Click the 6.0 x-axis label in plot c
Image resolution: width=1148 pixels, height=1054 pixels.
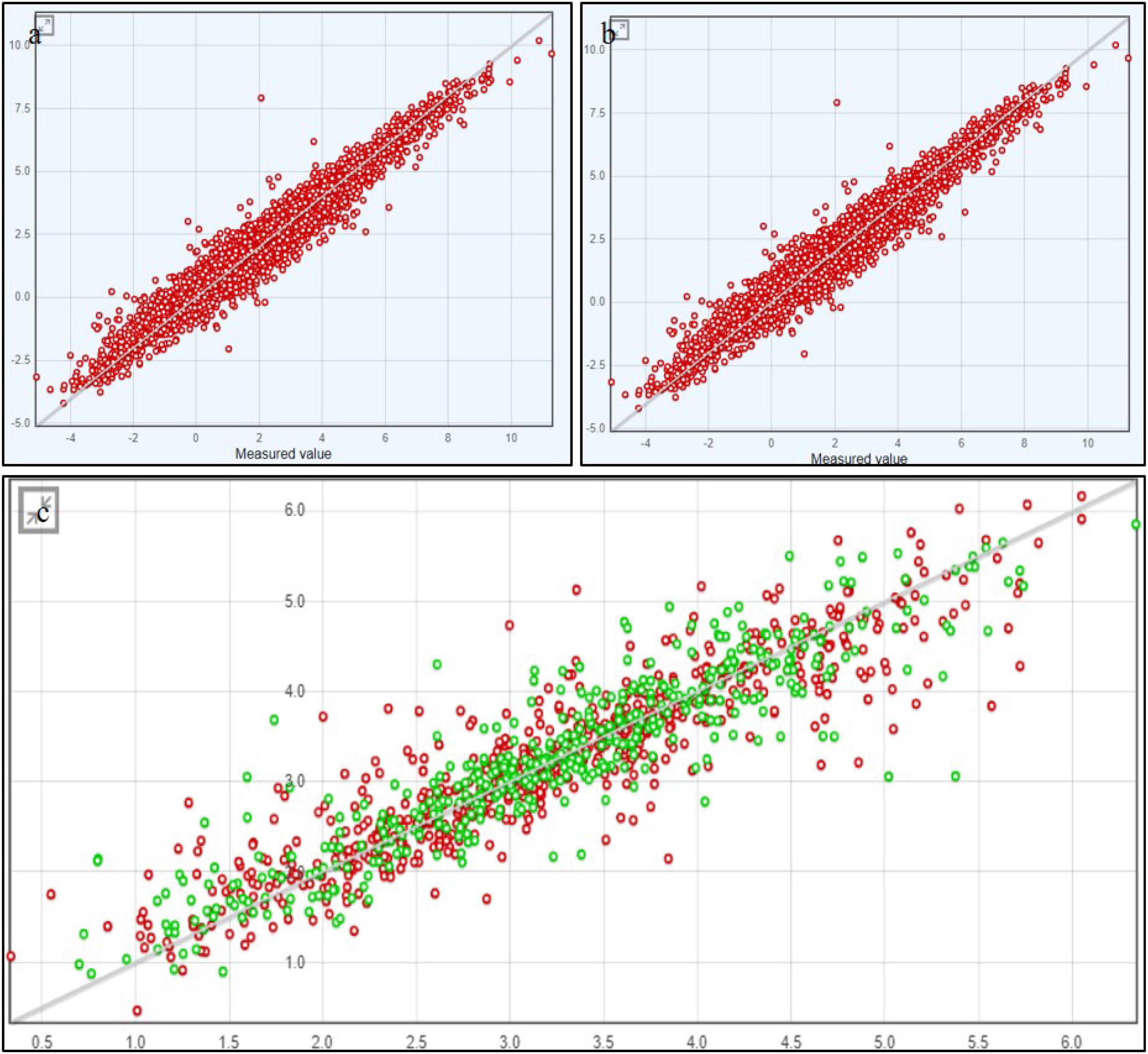click(1072, 1043)
